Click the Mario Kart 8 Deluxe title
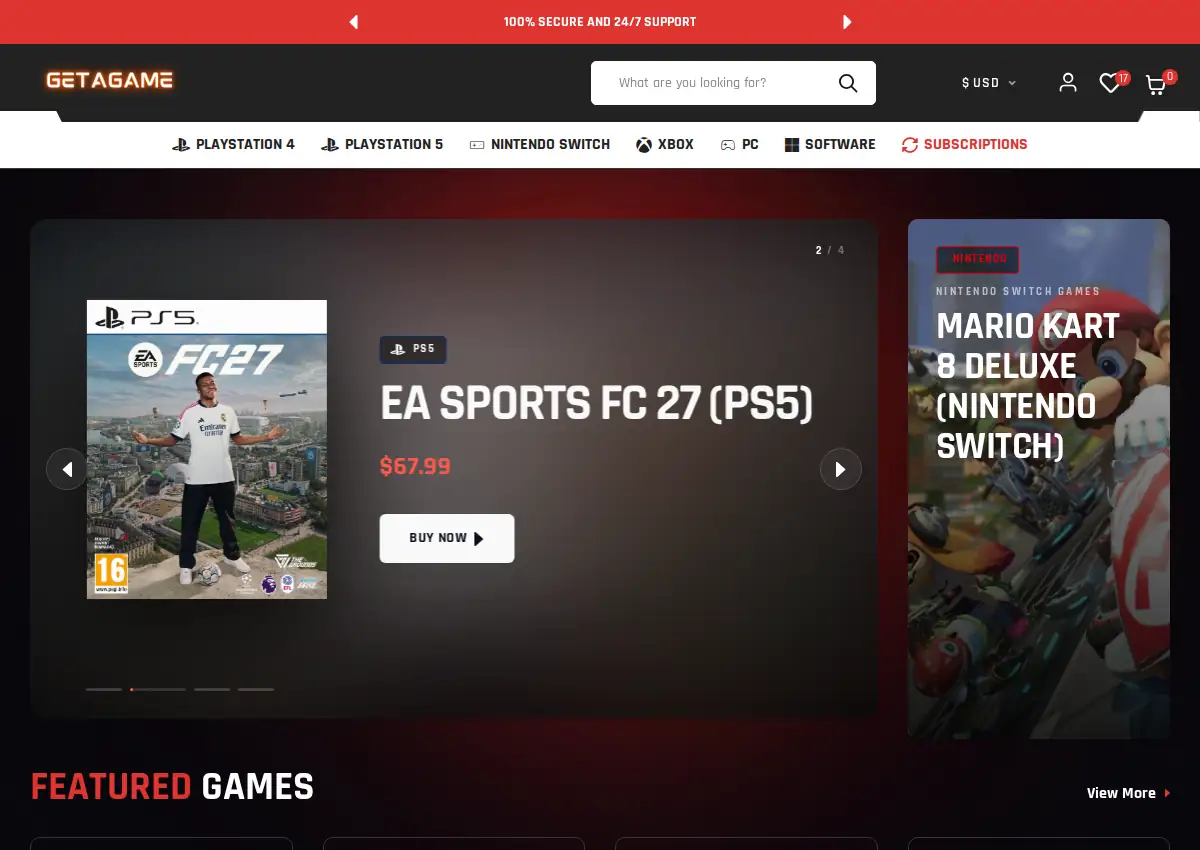1200x850 pixels. 1028,385
